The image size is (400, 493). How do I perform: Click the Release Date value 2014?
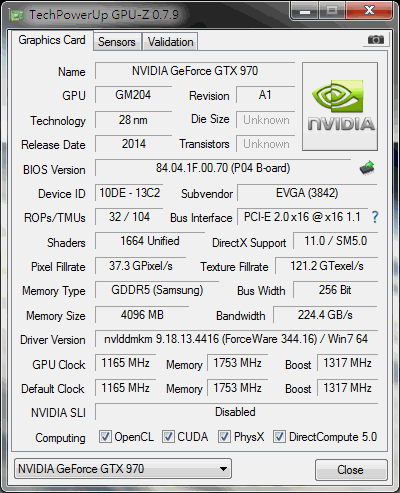click(133, 144)
